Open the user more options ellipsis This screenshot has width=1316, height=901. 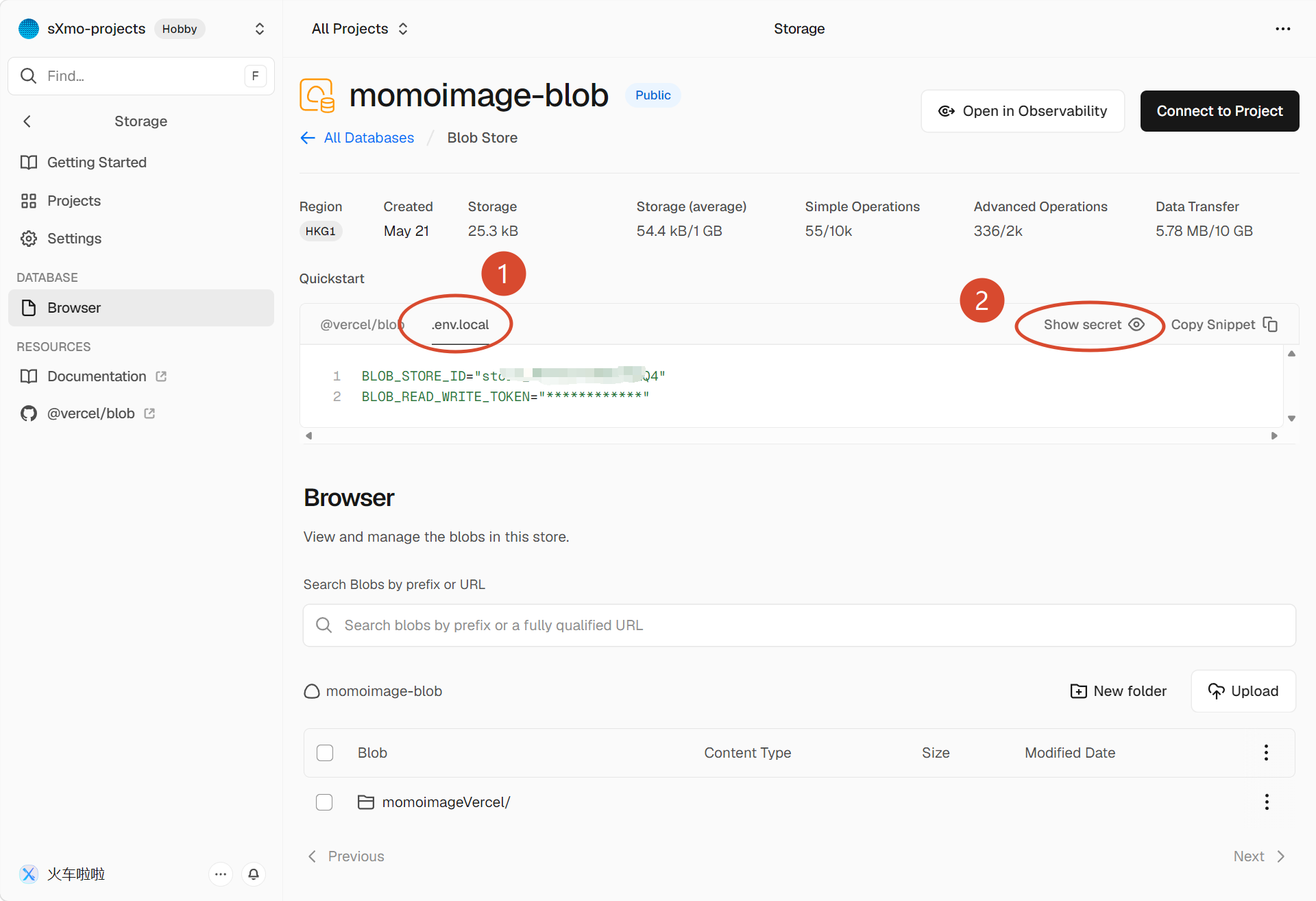(221, 874)
